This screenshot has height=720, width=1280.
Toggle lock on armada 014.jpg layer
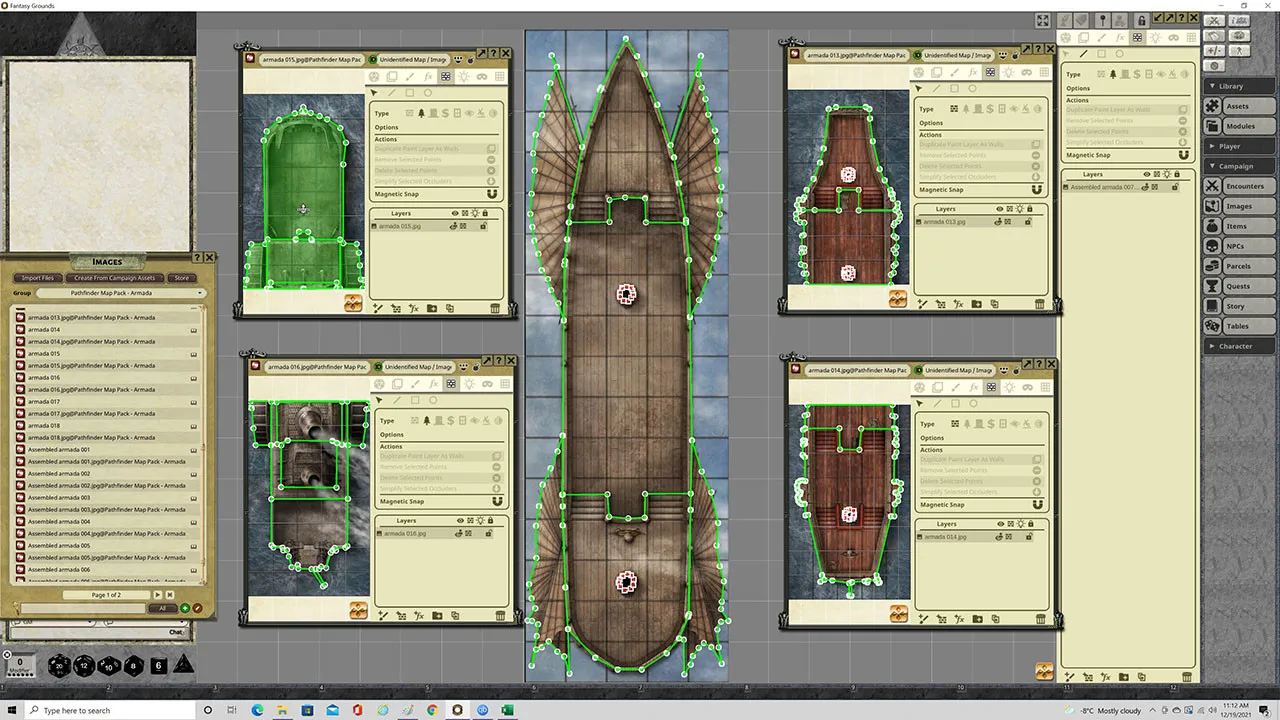(x=1029, y=537)
